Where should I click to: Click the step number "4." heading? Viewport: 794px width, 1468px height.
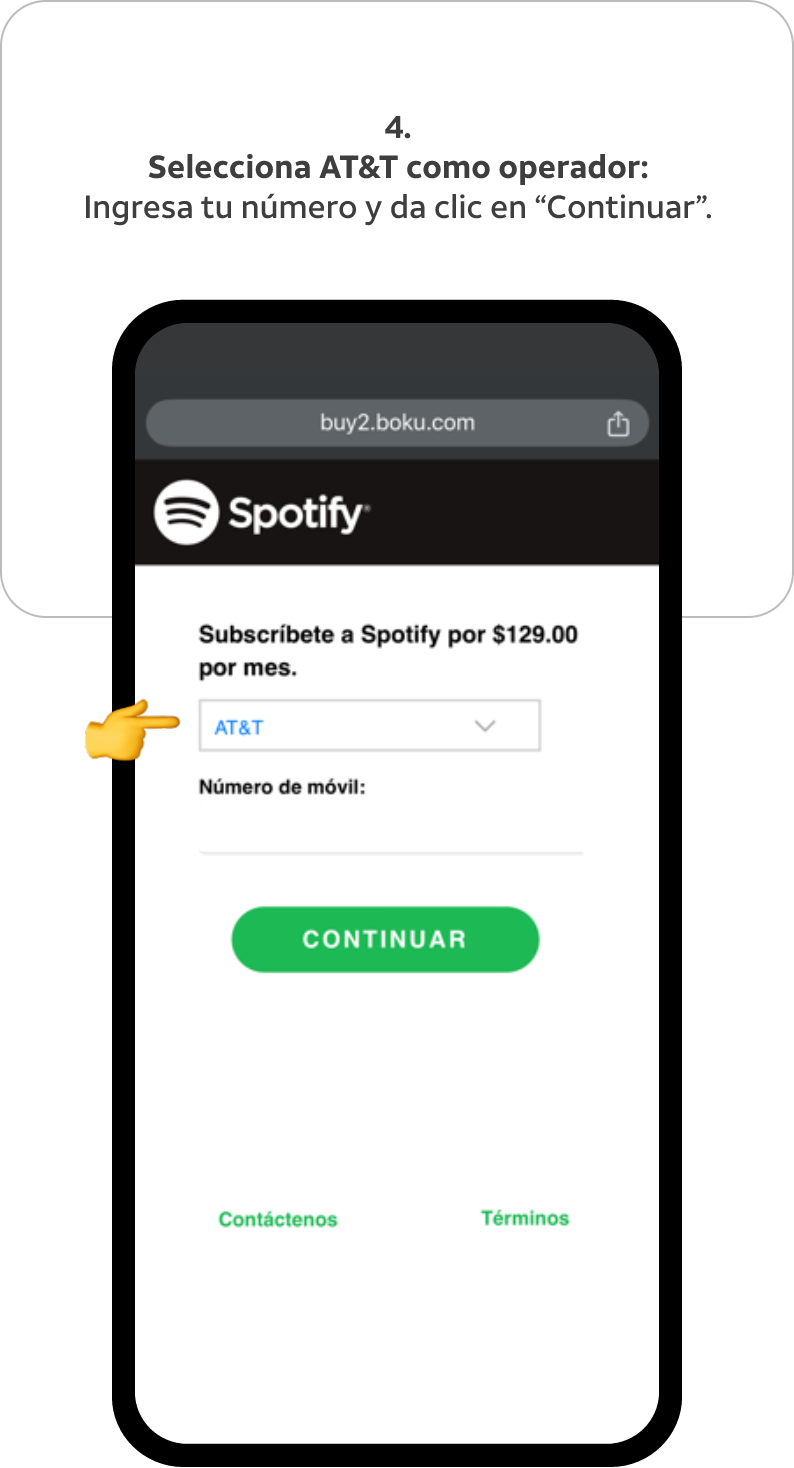[398, 128]
